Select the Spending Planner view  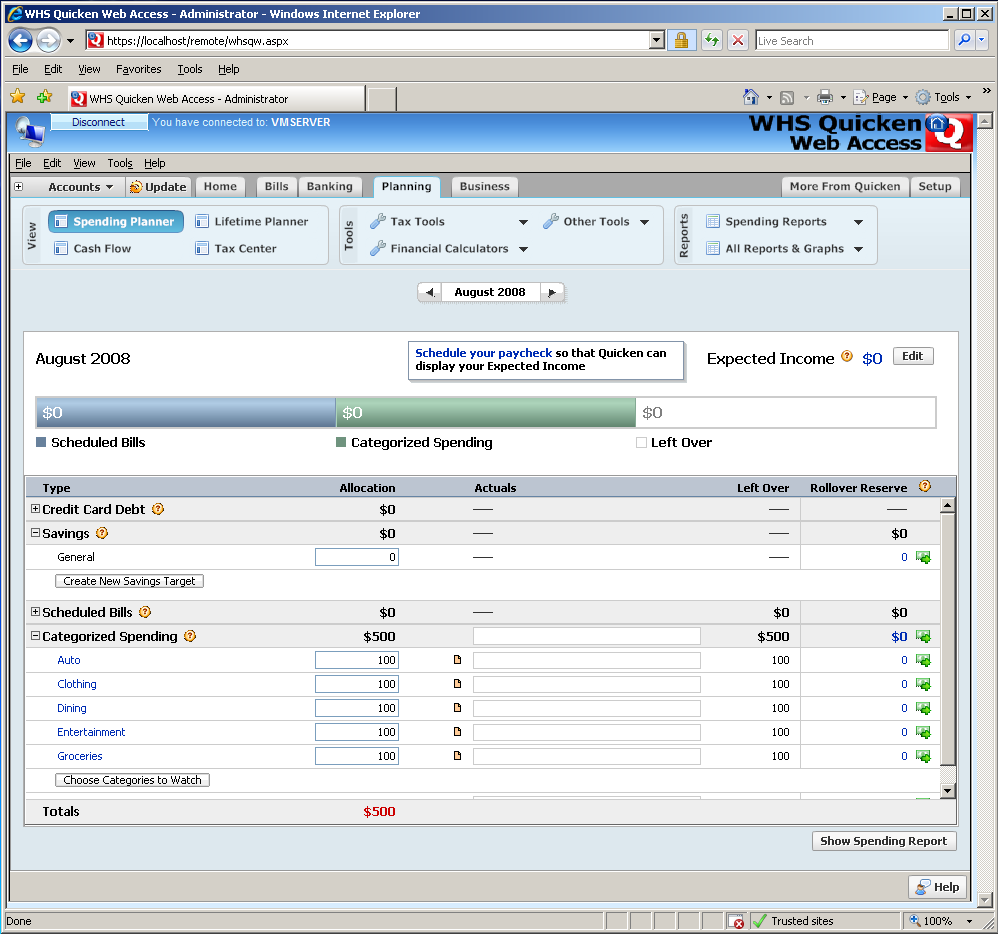tap(116, 222)
